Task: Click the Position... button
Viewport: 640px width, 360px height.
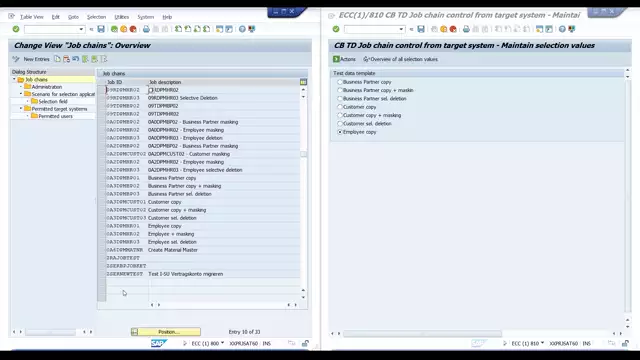Action: [x=166, y=332]
